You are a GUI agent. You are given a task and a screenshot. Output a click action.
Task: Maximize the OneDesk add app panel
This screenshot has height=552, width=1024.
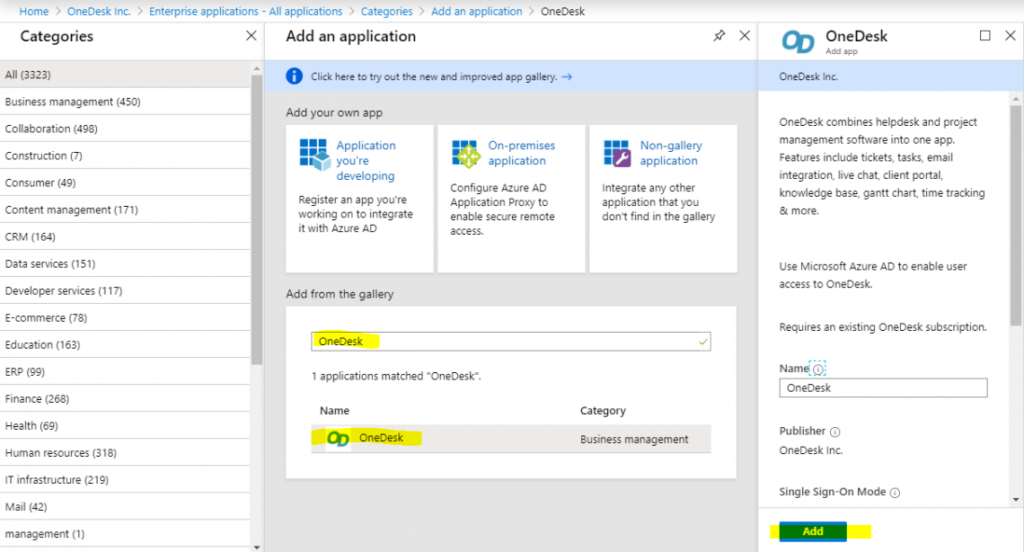[985, 36]
